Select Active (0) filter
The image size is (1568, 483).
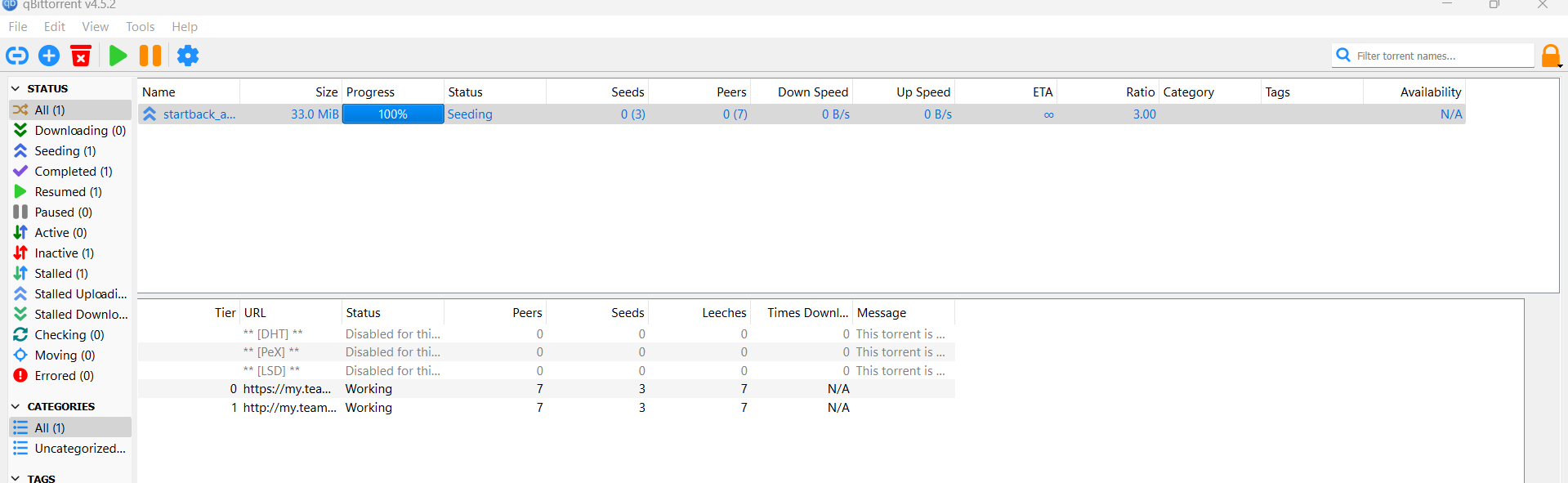tap(70, 232)
